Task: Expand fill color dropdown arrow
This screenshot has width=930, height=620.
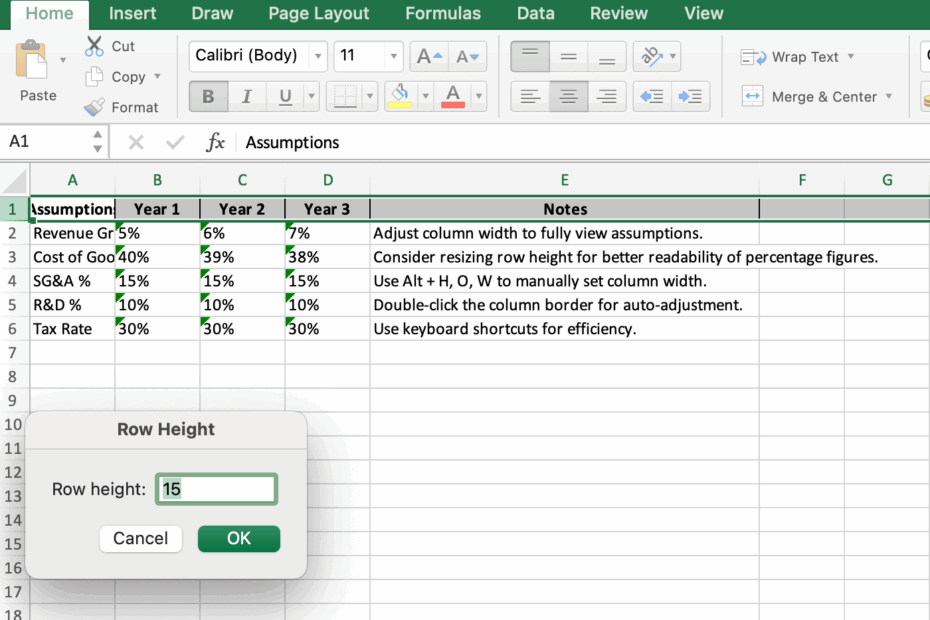Action: [425, 96]
